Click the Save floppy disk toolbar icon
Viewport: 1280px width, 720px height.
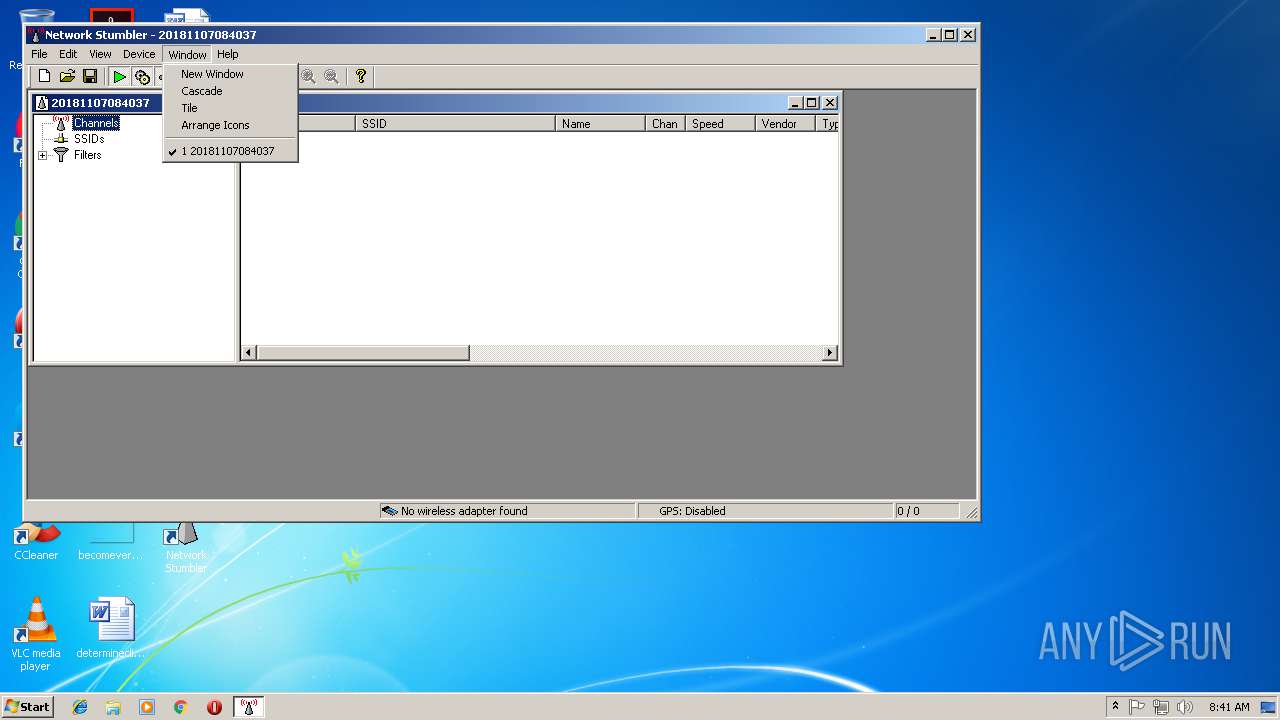click(90, 77)
